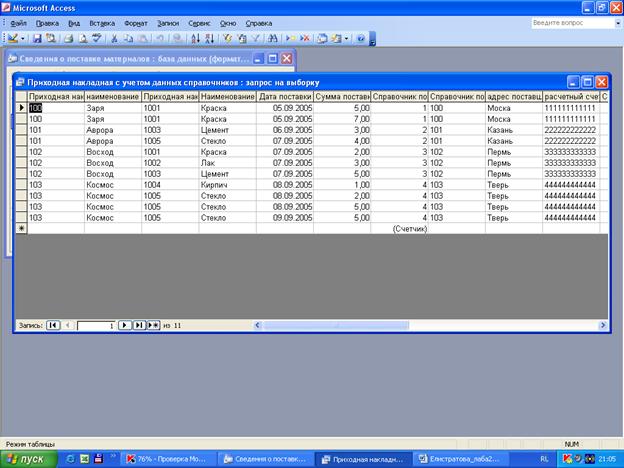Screen dimensions: 624x468
Task: Click the Cut scissors icon
Action: coord(115,38)
